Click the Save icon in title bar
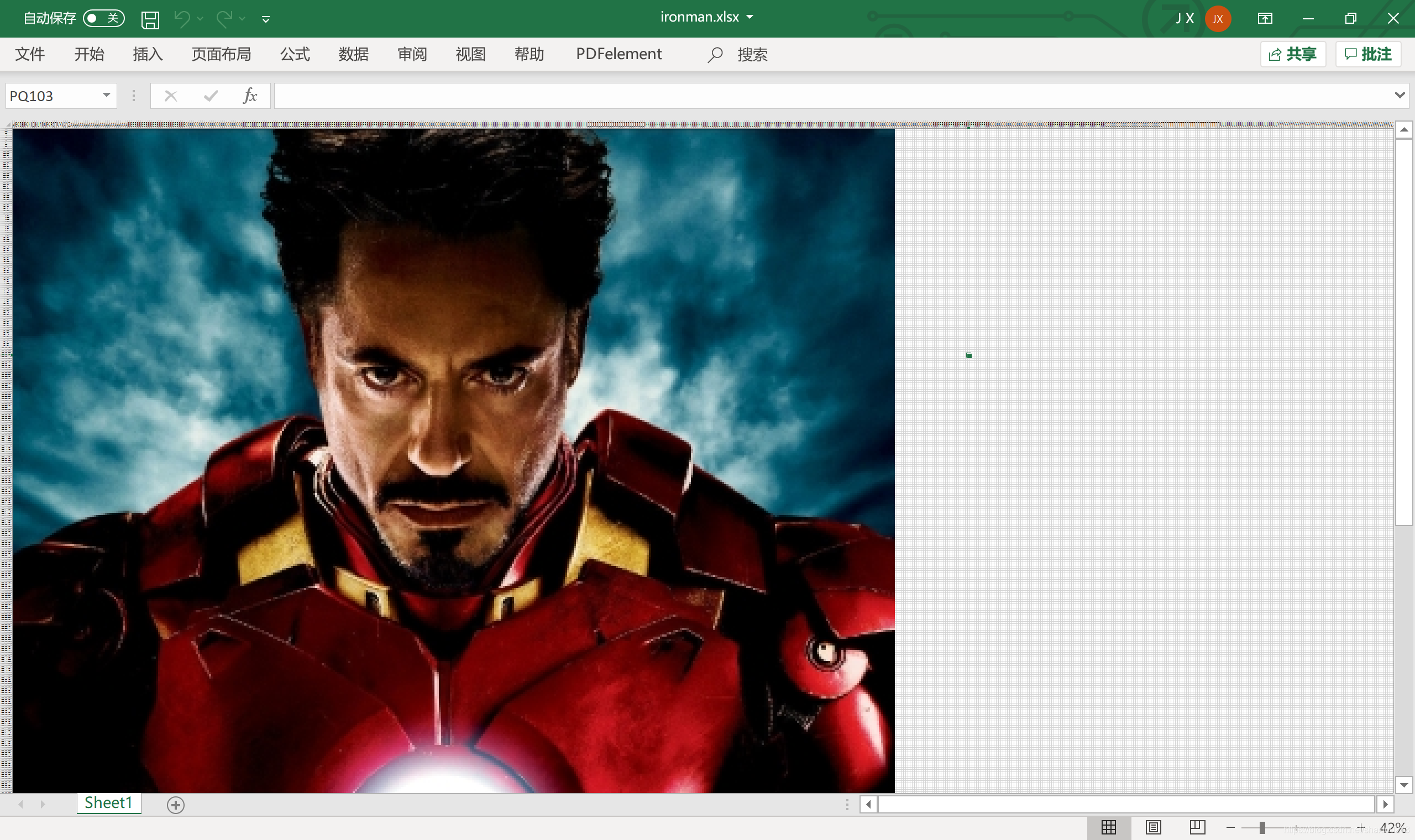This screenshot has width=1415, height=840. pos(150,19)
